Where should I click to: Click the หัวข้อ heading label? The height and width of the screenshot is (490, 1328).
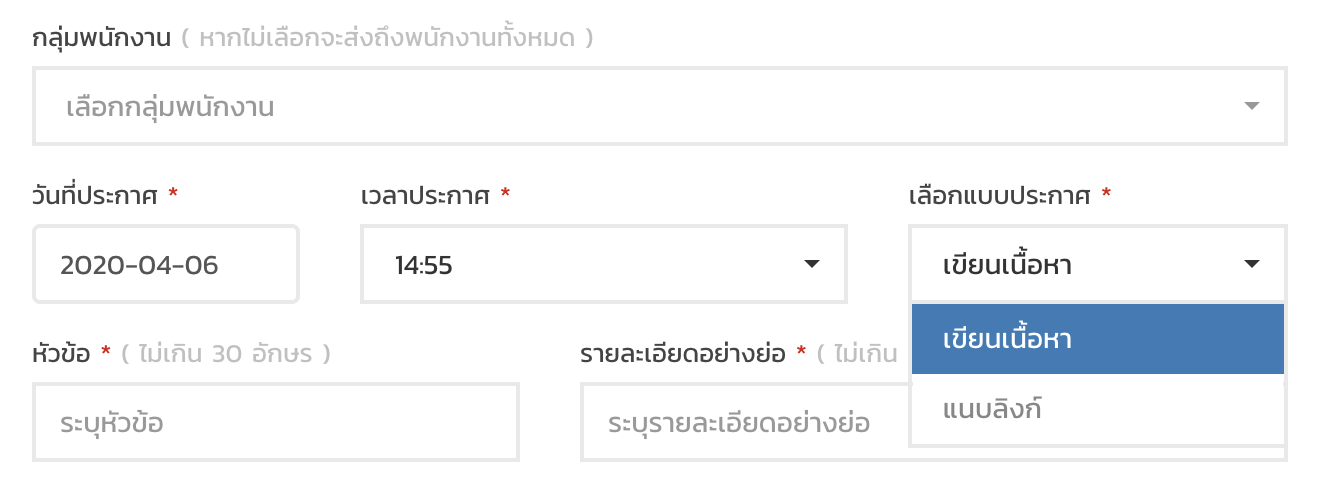pyautogui.click(x=61, y=354)
